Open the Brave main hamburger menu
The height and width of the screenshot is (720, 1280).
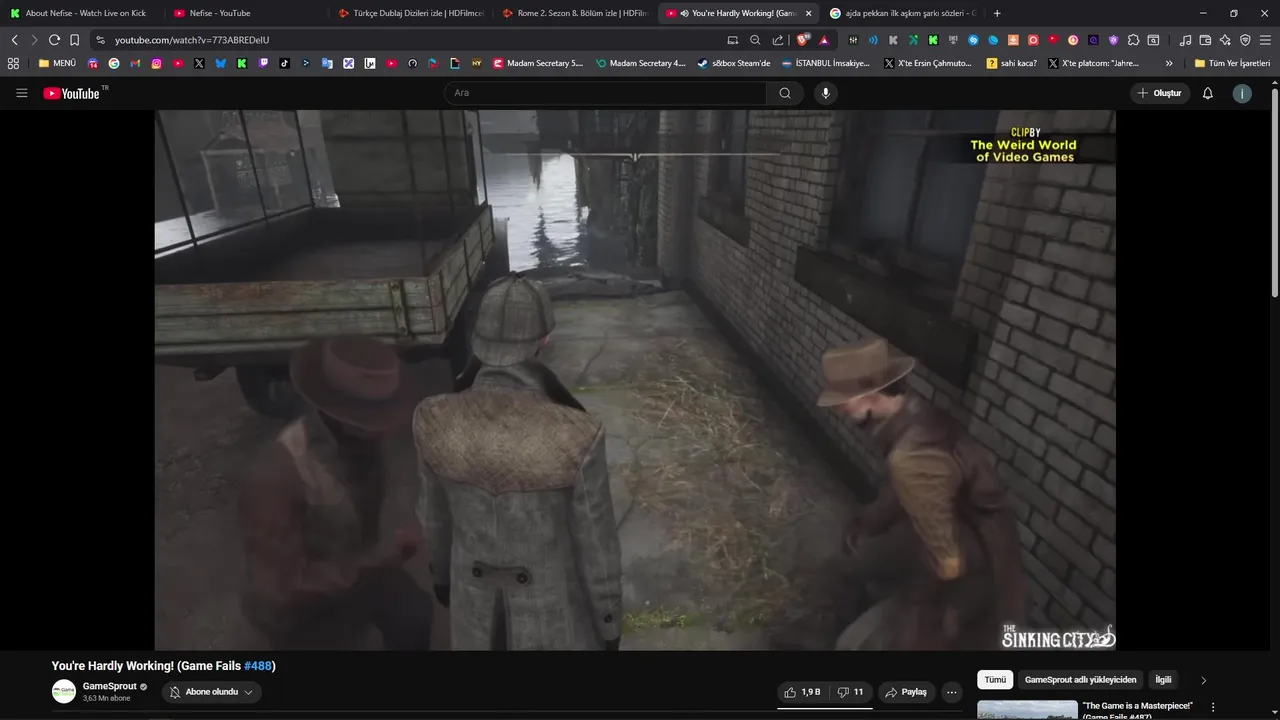(1265, 40)
